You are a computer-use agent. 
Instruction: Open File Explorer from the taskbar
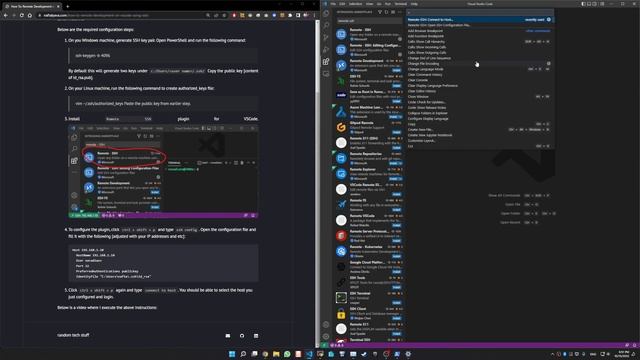[276, 354]
